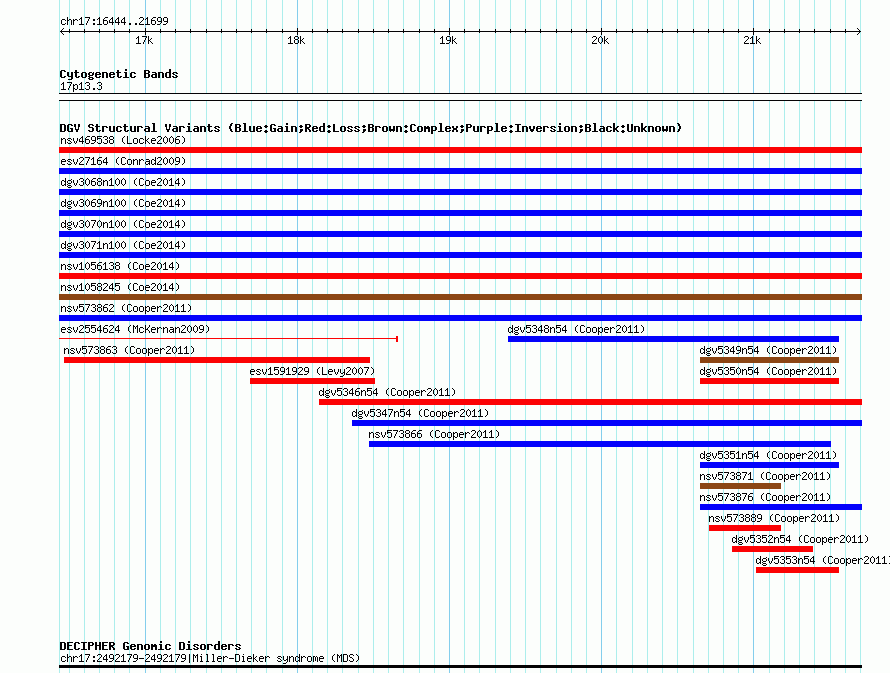Select dgv3069n100 (Coe2014) variant bar
This screenshot has height=673, width=890.
(x=460, y=213)
